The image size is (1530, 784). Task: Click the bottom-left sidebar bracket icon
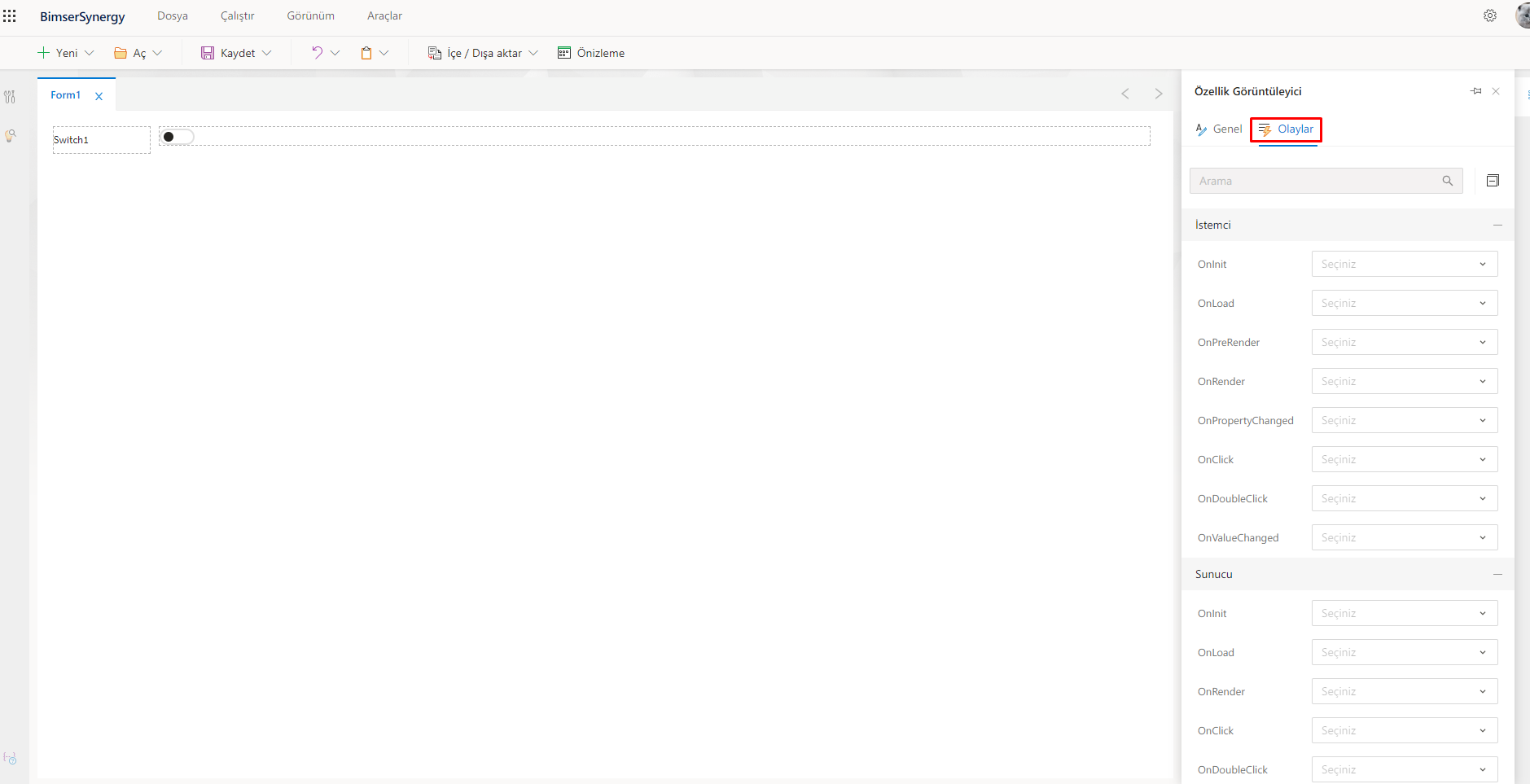tap(10, 758)
